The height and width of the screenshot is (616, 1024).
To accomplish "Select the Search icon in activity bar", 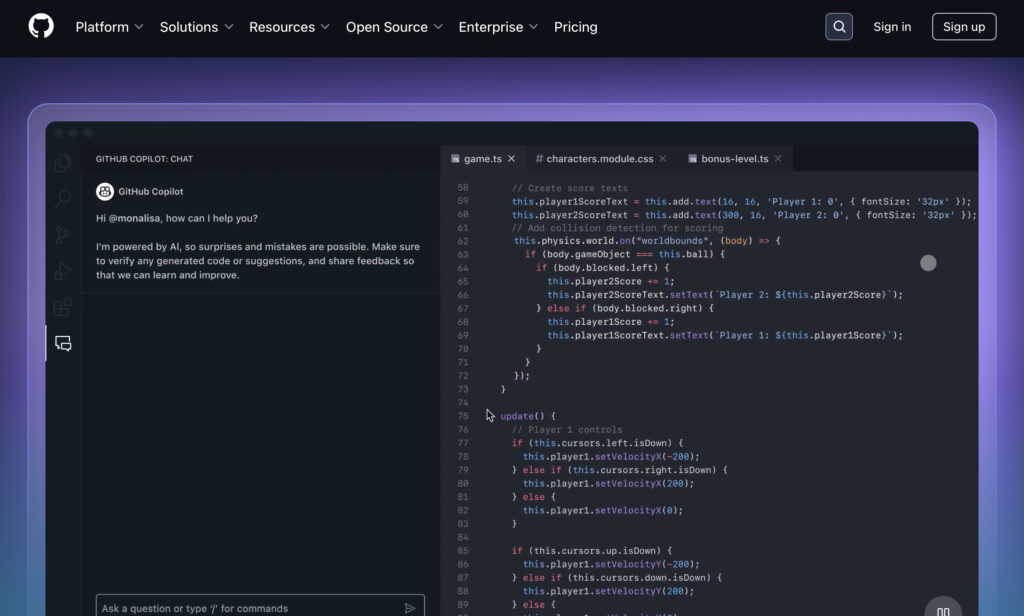I will [63, 199].
